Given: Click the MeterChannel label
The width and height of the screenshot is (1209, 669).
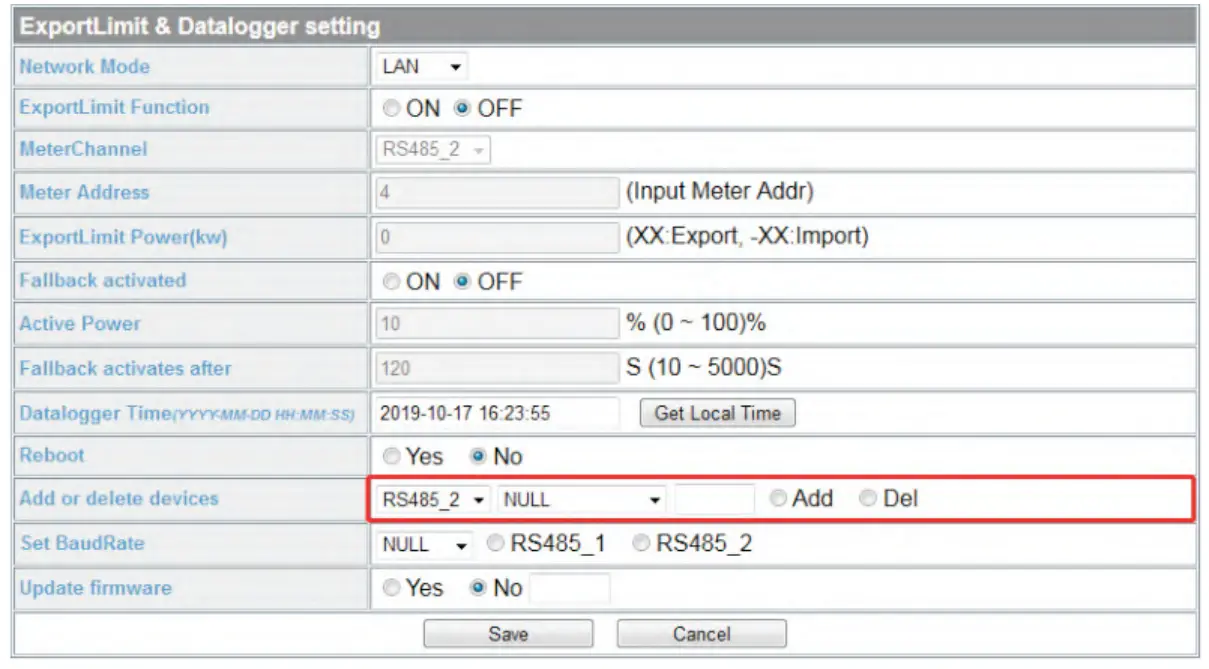Looking at the screenshot, I should 83,149.
